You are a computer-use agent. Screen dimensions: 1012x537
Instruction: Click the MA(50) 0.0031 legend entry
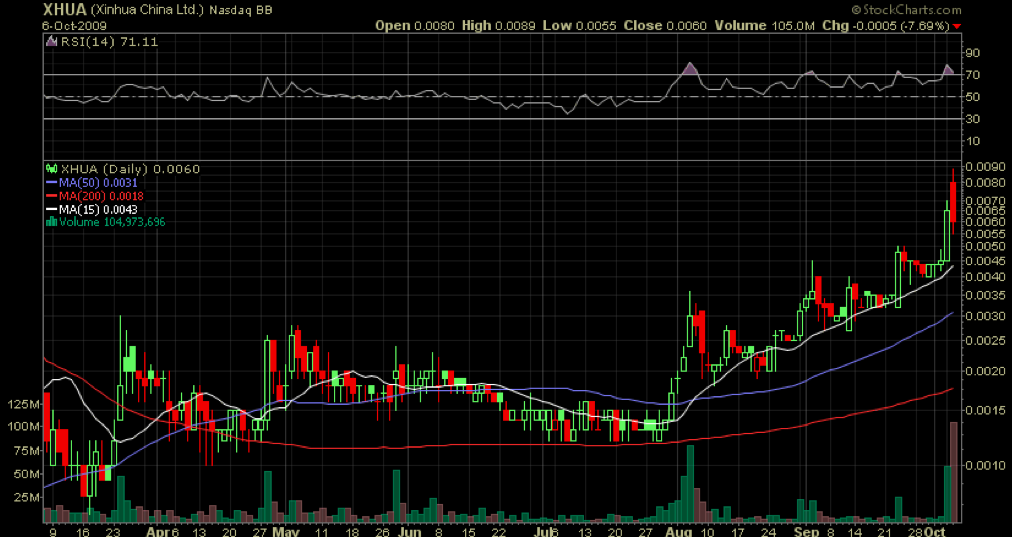pyautogui.click(x=98, y=183)
